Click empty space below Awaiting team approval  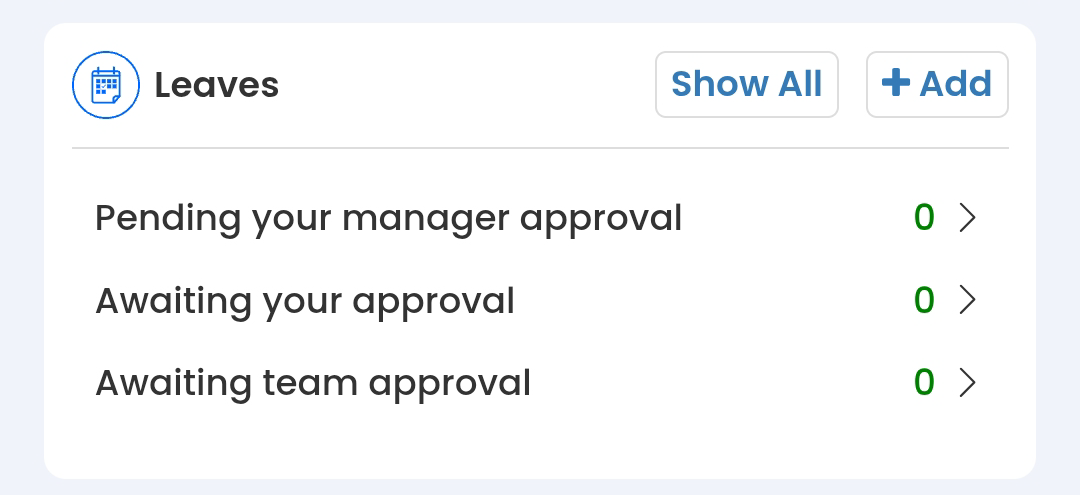(x=540, y=440)
